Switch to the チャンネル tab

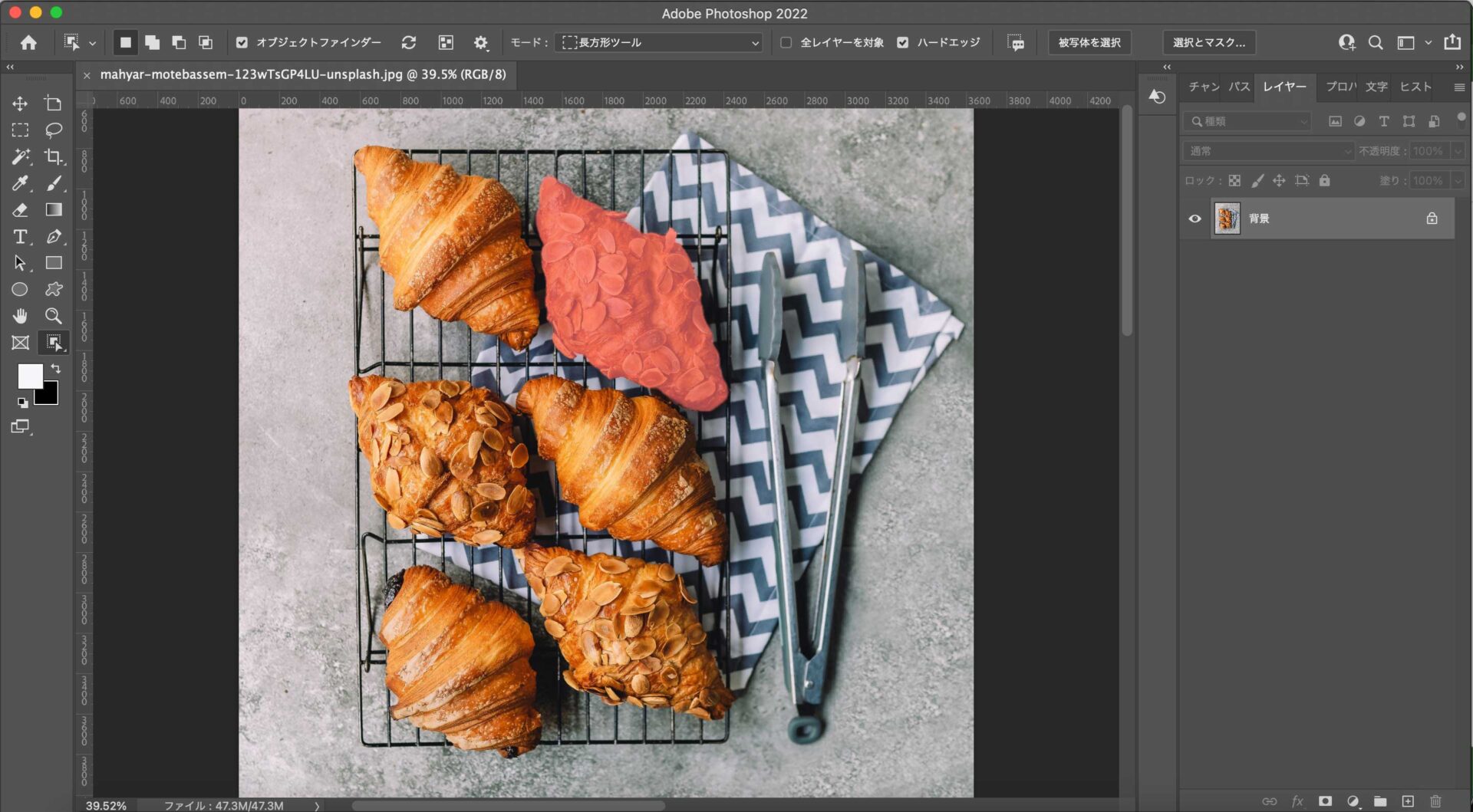[1204, 87]
